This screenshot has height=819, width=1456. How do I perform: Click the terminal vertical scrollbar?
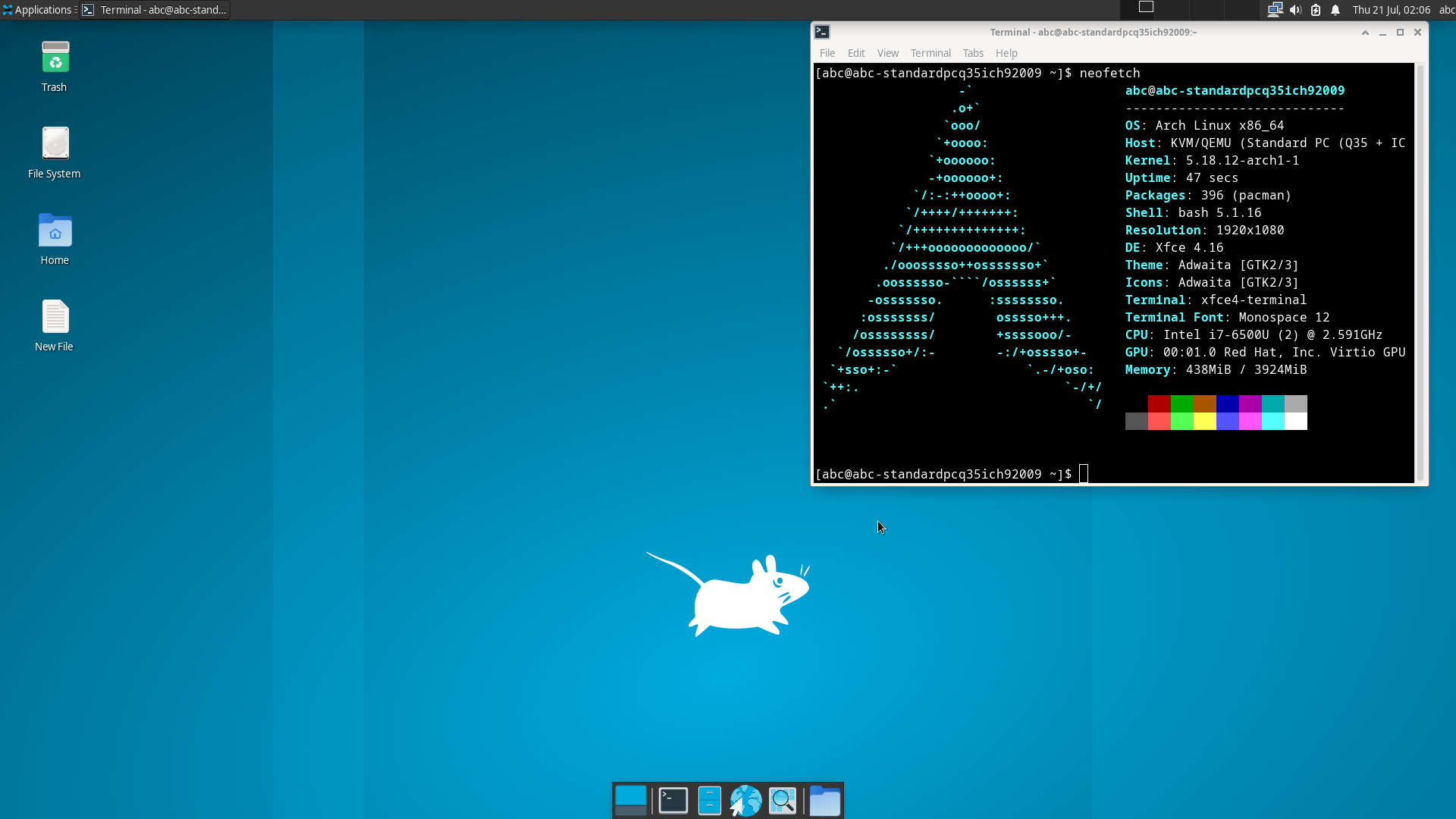[x=1420, y=273]
